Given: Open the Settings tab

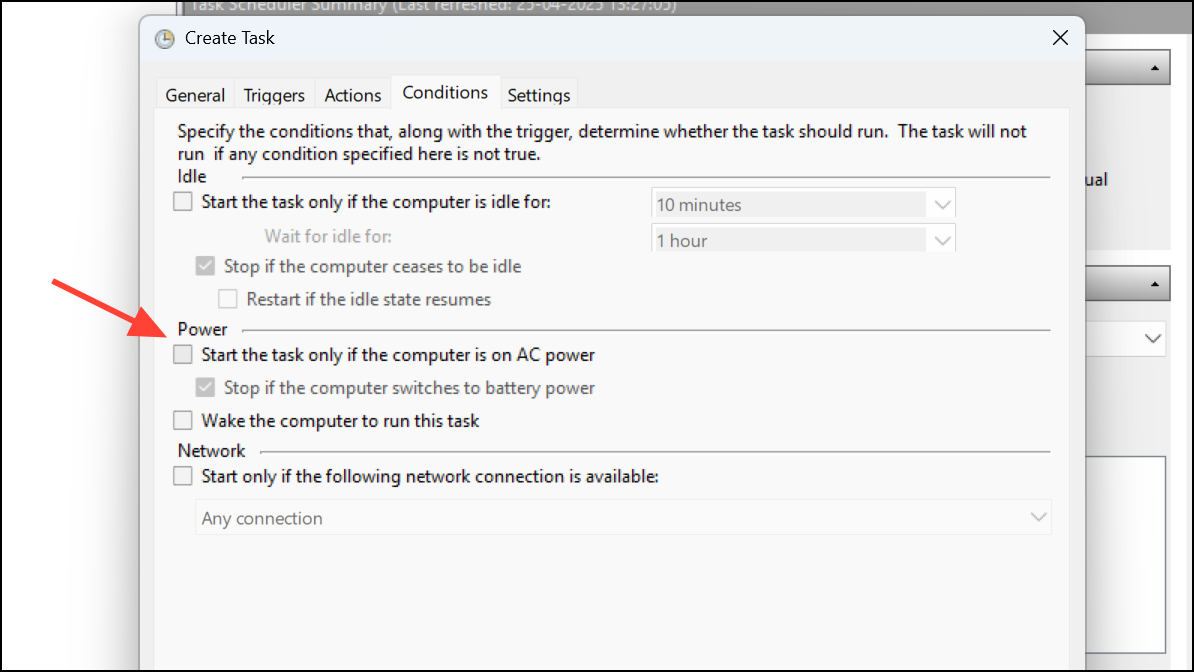Looking at the screenshot, I should tap(538, 95).
